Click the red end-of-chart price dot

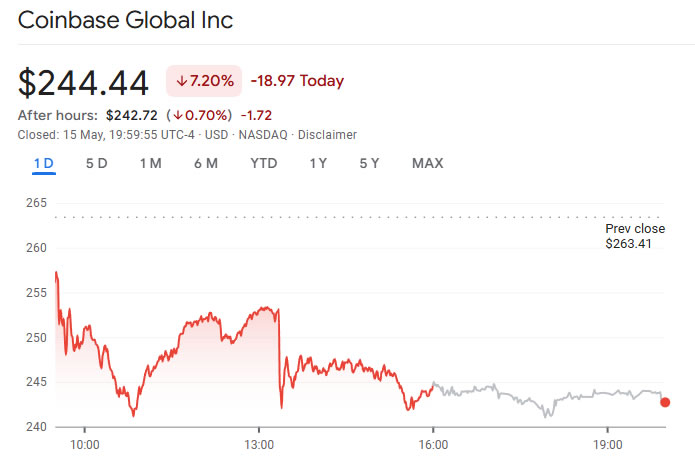tap(666, 402)
